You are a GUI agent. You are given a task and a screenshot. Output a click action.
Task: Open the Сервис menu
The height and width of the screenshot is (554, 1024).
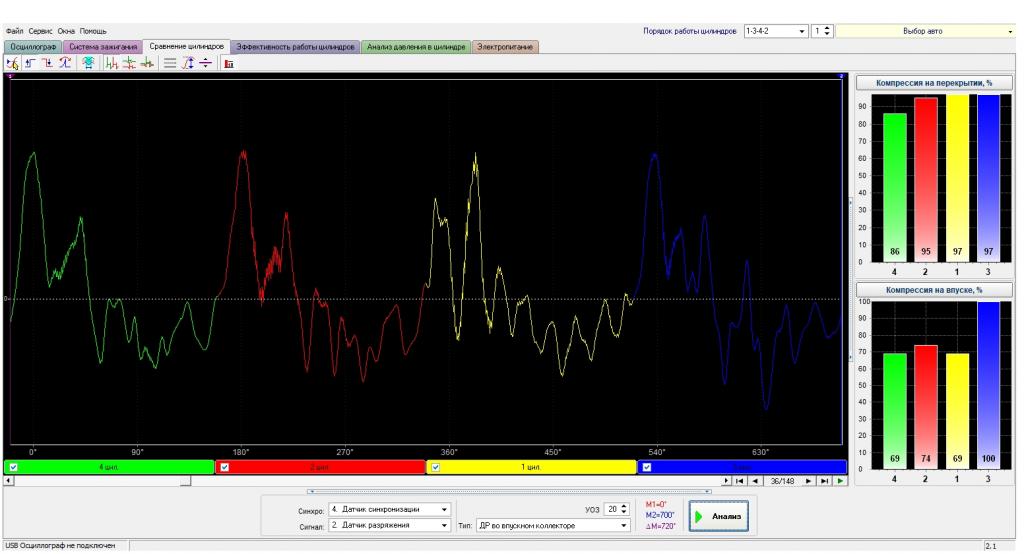(40, 31)
